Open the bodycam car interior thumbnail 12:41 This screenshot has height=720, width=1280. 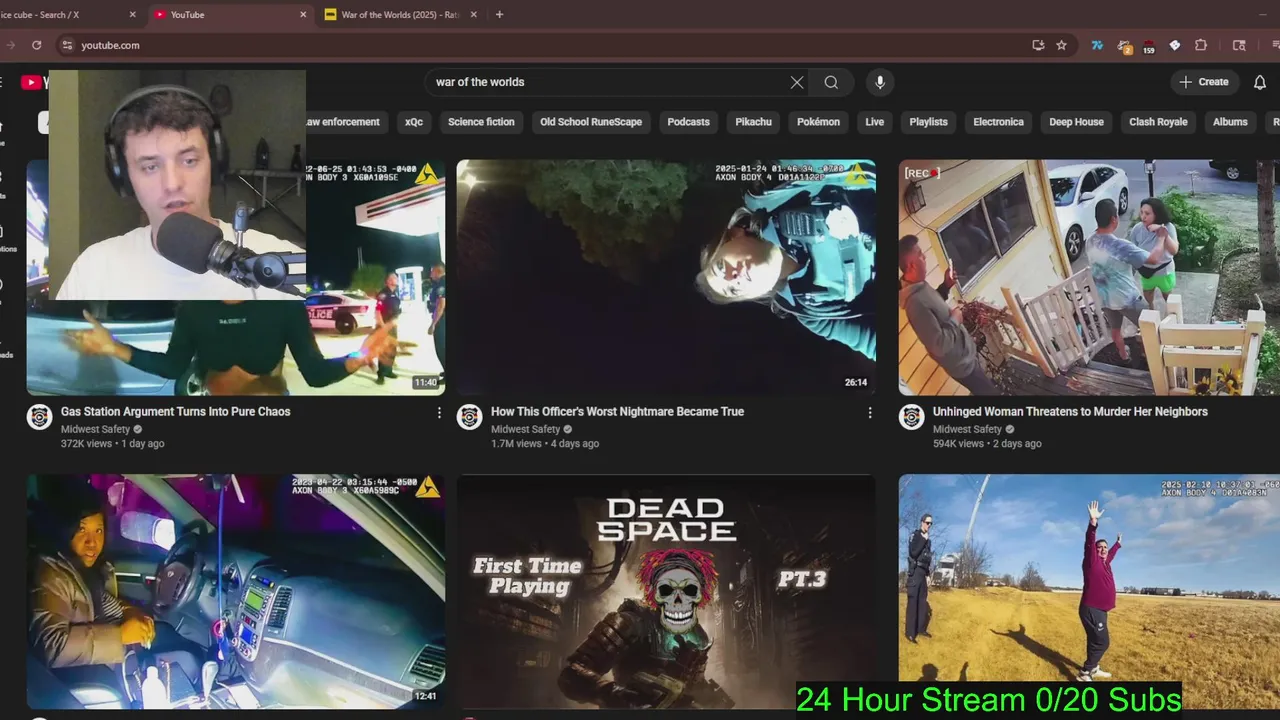point(236,592)
